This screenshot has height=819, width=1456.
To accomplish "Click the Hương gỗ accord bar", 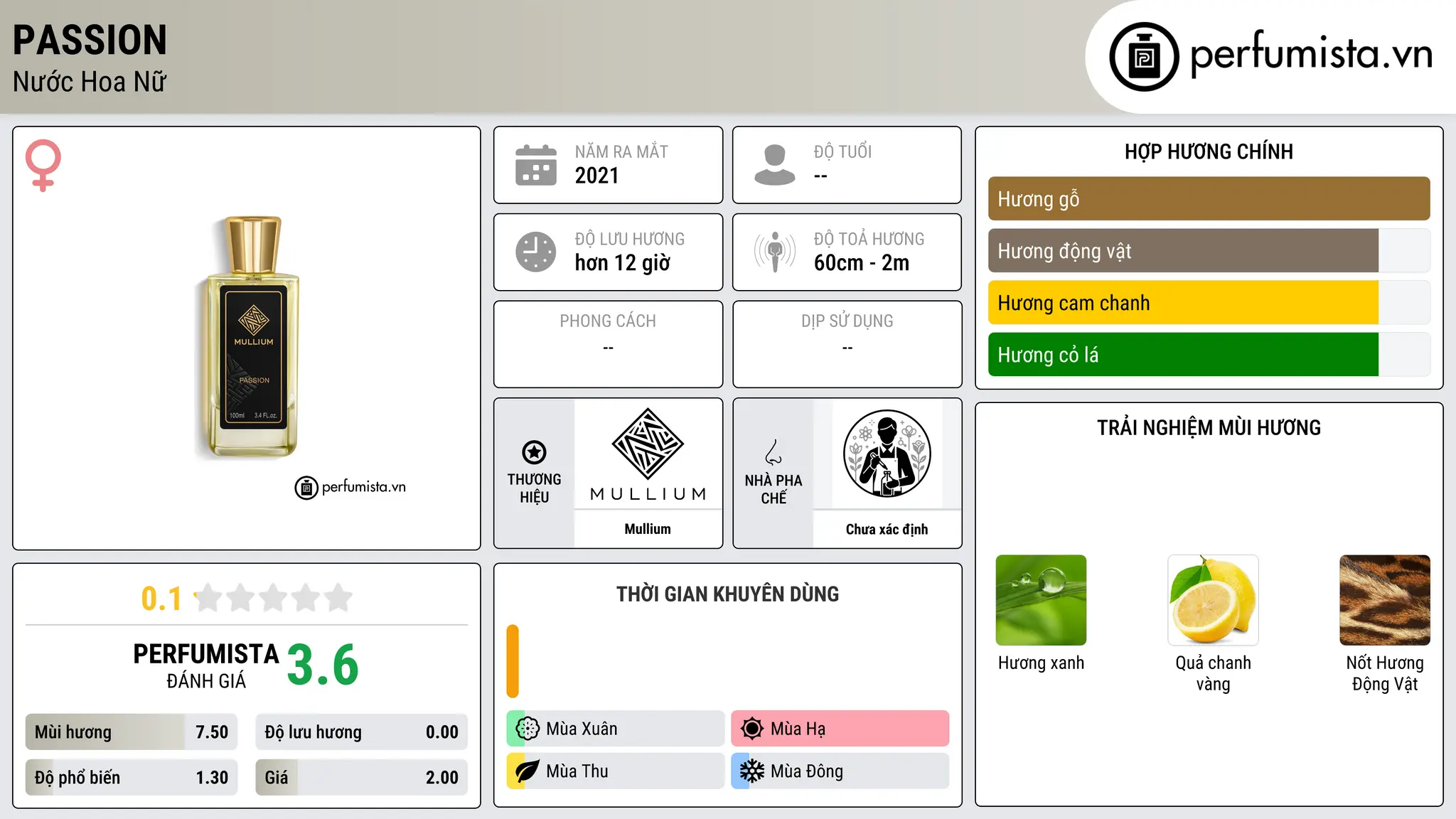I will pyautogui.click(x=1209, y=199).
